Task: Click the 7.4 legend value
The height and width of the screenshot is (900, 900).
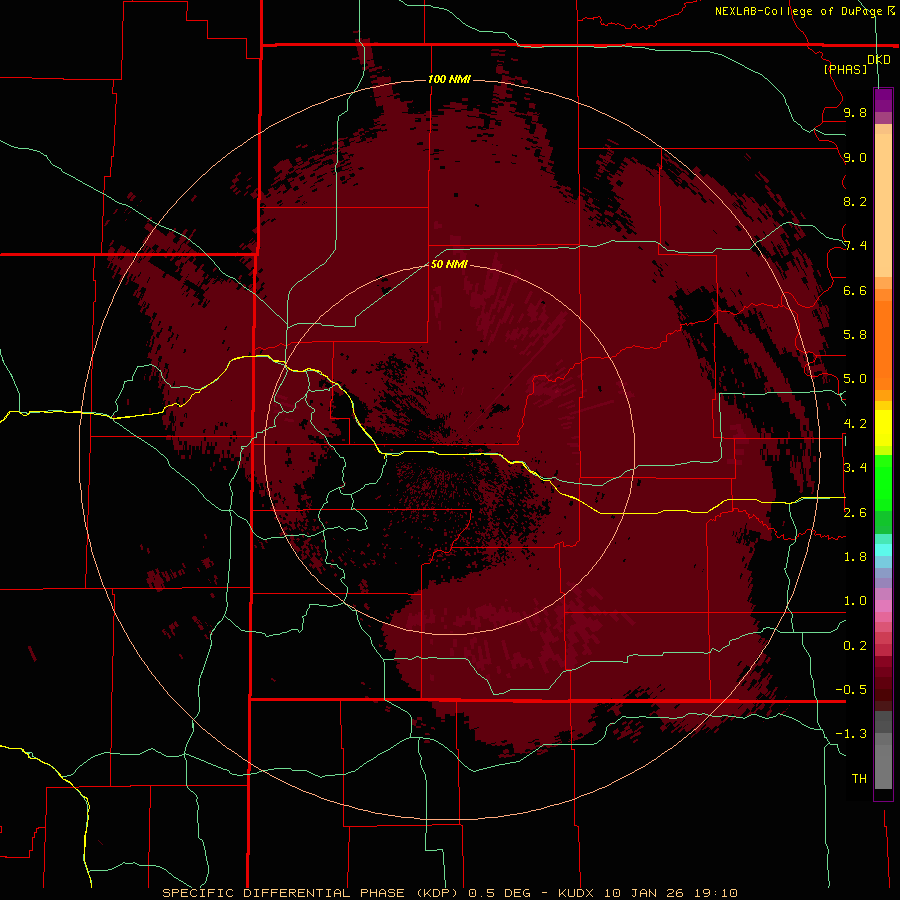Action: [x=855, y=246]
